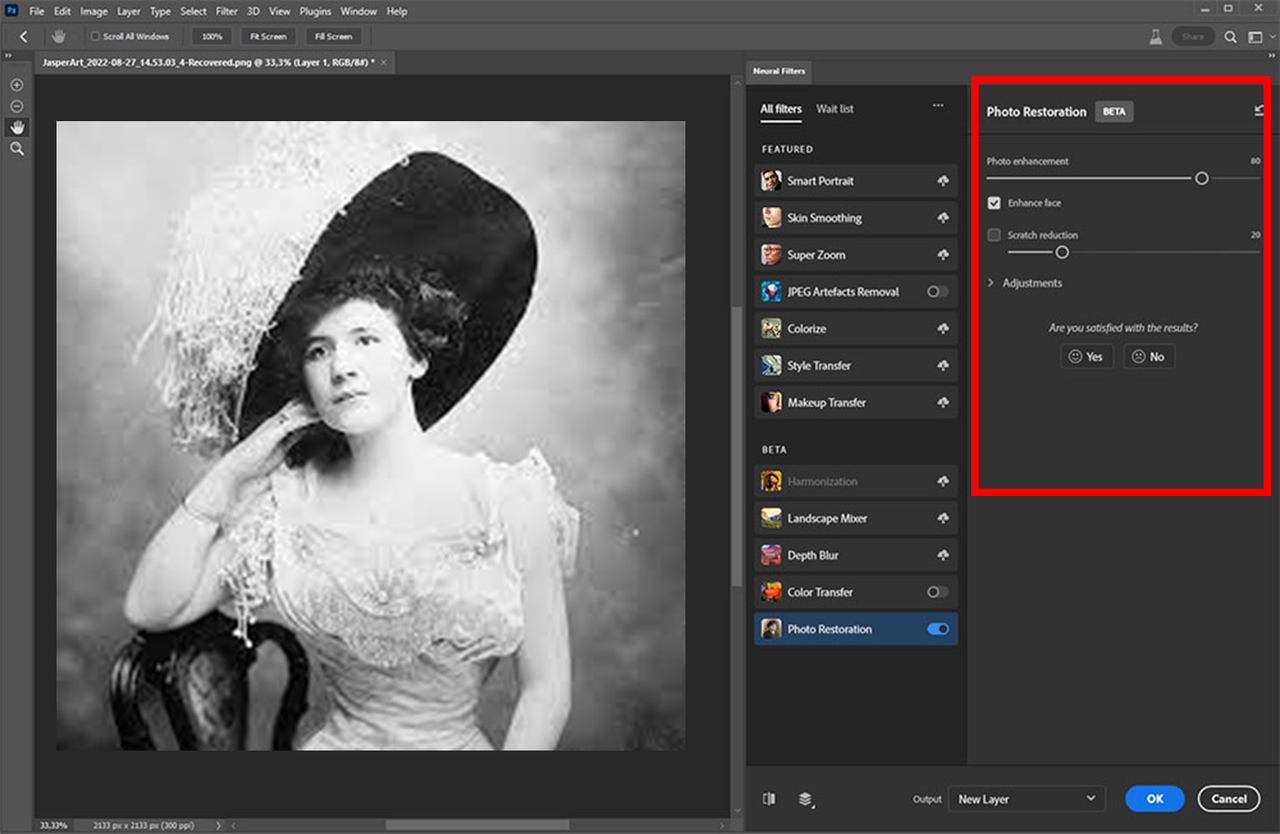The width and height of the screenshot is (1280, 834).
Task: Open the Output New Layer dropdown
Action: click(1026, 798)
